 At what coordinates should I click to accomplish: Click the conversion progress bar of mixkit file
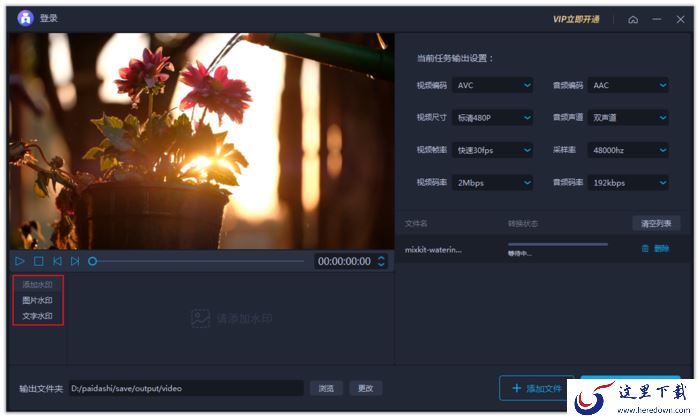point(558,244)
